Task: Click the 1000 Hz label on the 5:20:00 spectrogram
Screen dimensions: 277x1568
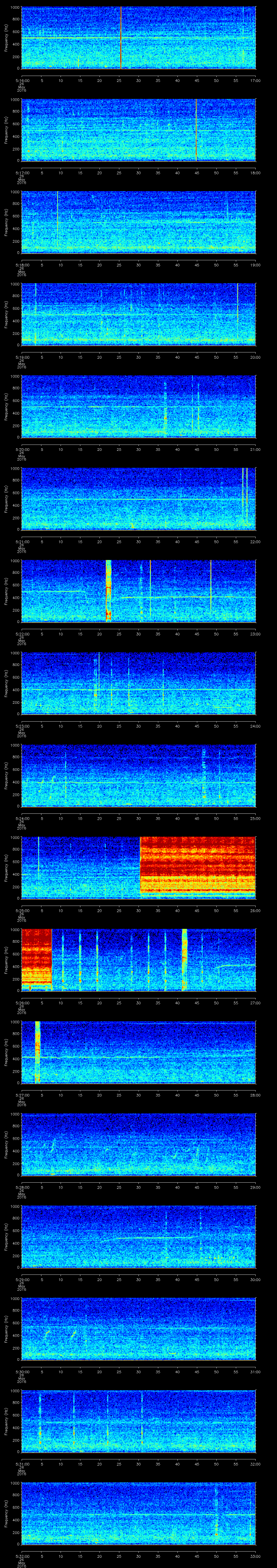Action: (15, 376)
